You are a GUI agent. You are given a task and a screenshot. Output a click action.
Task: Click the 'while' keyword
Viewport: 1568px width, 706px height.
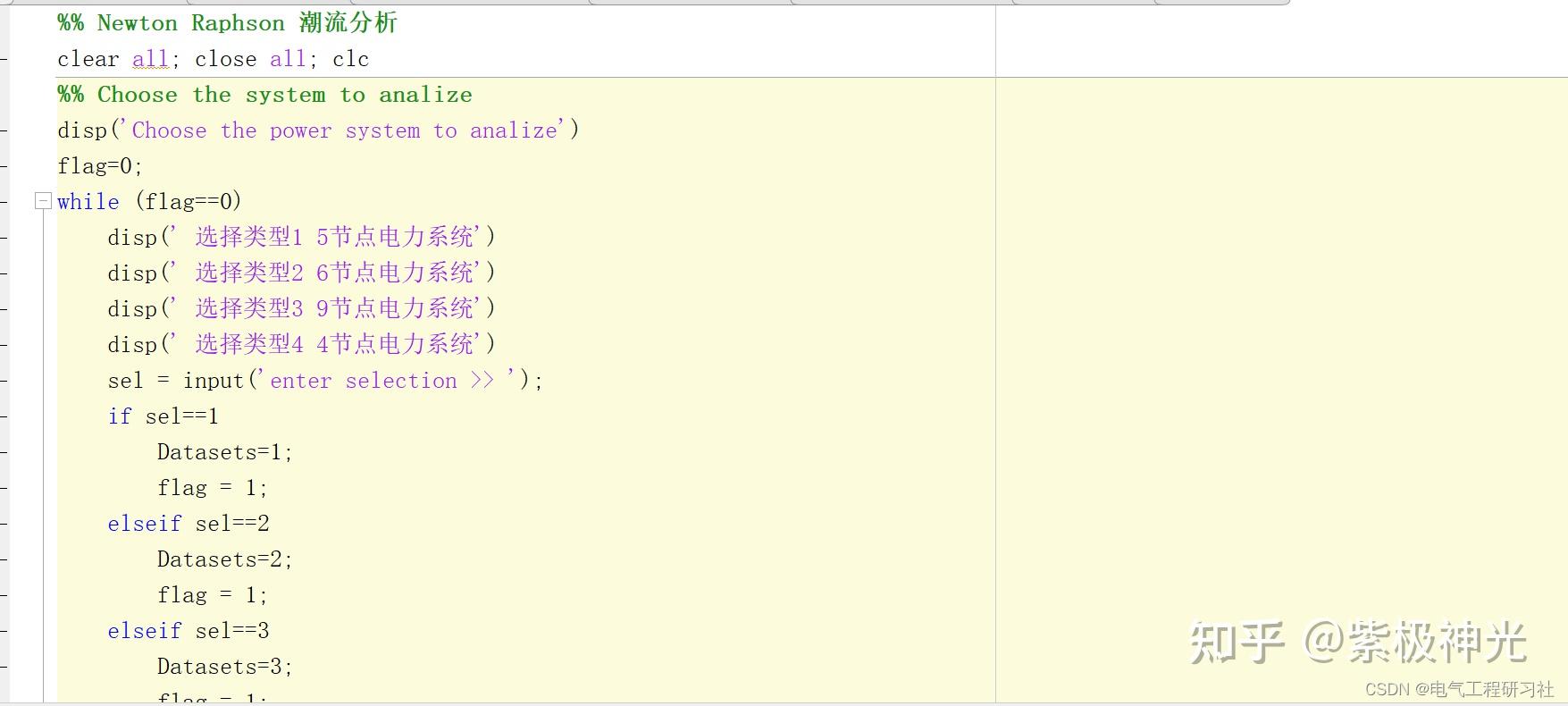[88, 202]
